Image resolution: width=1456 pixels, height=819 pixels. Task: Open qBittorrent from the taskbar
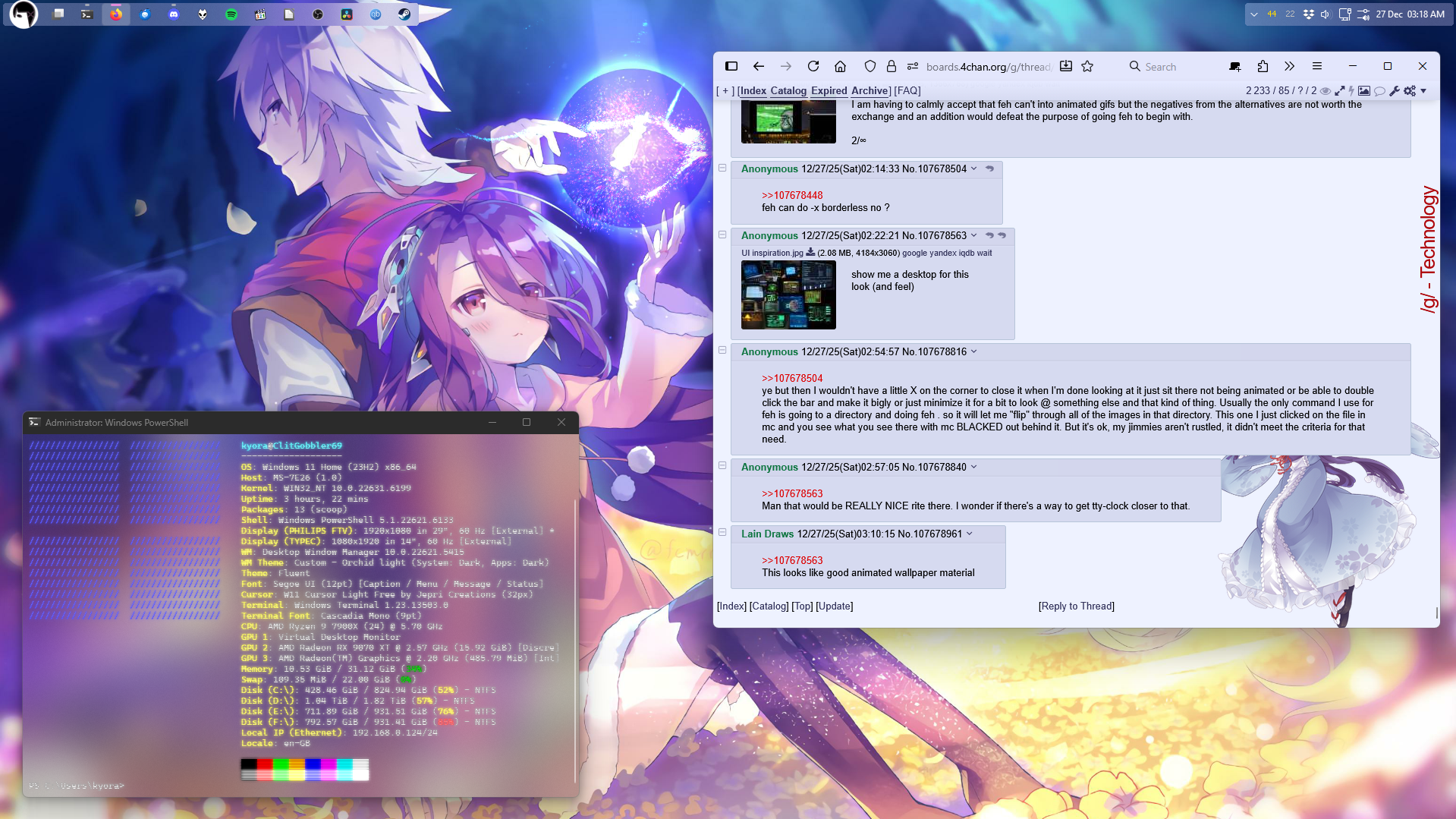(x=376, y=14)
